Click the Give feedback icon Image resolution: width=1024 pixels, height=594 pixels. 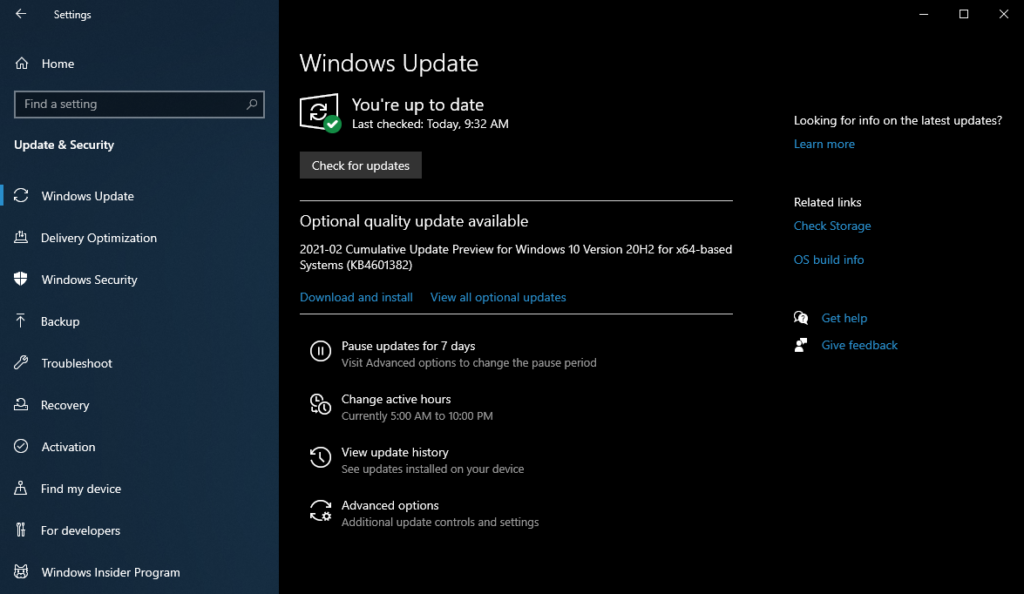tap(800, 344)
